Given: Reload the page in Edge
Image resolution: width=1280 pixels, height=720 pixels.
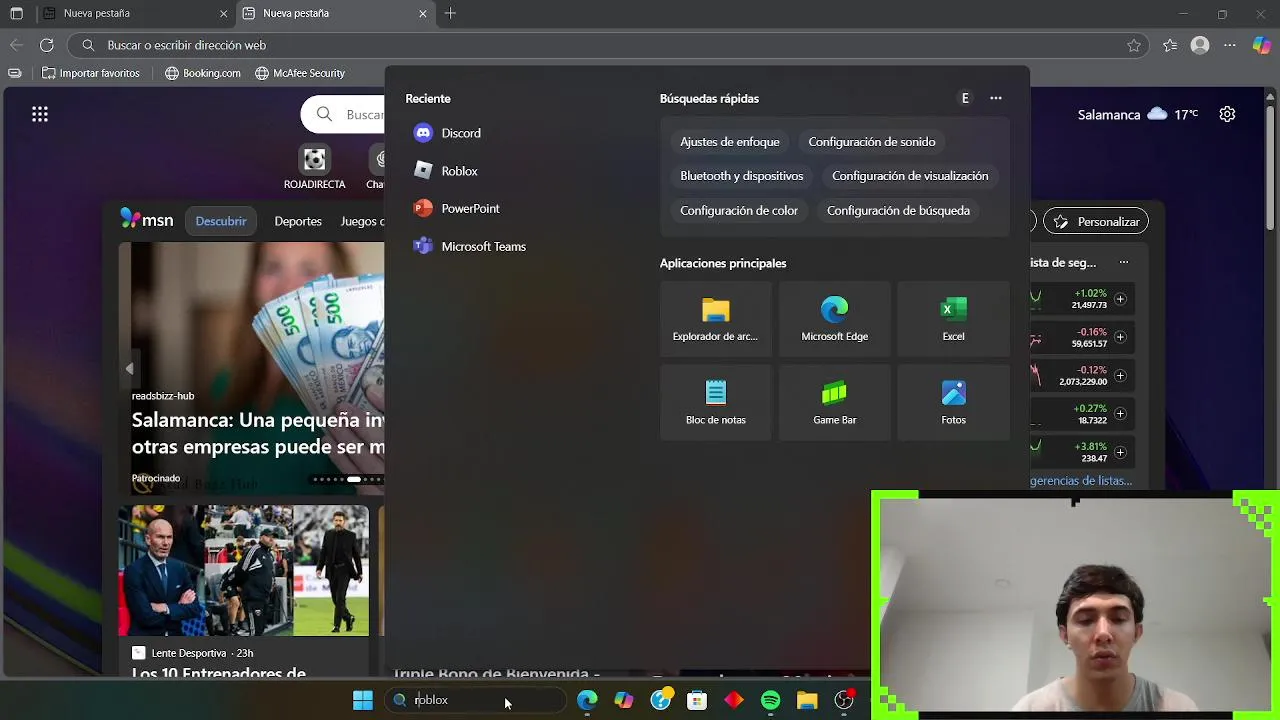Looking at the screenshot, I should tap(46, 45).
